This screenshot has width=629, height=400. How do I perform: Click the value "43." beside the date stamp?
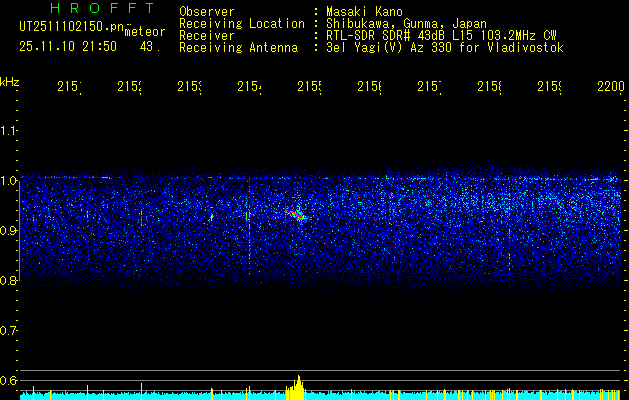coord(150,47)
